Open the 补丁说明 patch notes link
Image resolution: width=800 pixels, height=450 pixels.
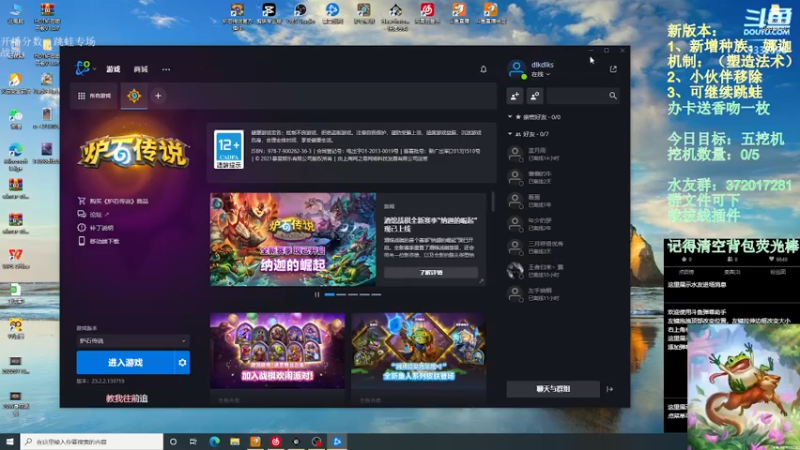tap(102, 228)
